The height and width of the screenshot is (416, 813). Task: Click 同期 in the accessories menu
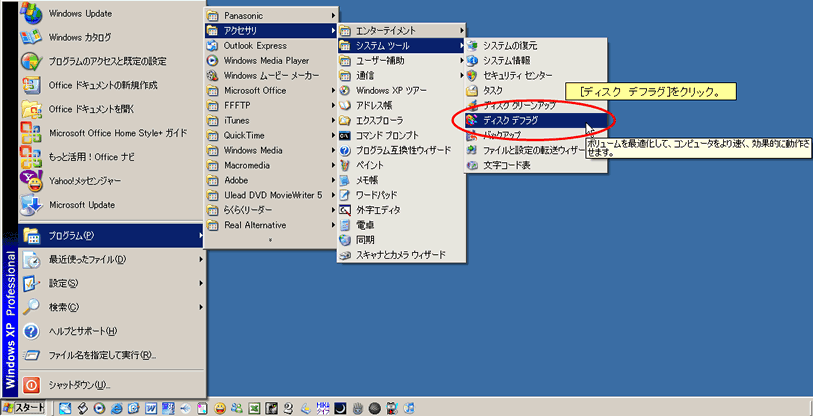401,240
